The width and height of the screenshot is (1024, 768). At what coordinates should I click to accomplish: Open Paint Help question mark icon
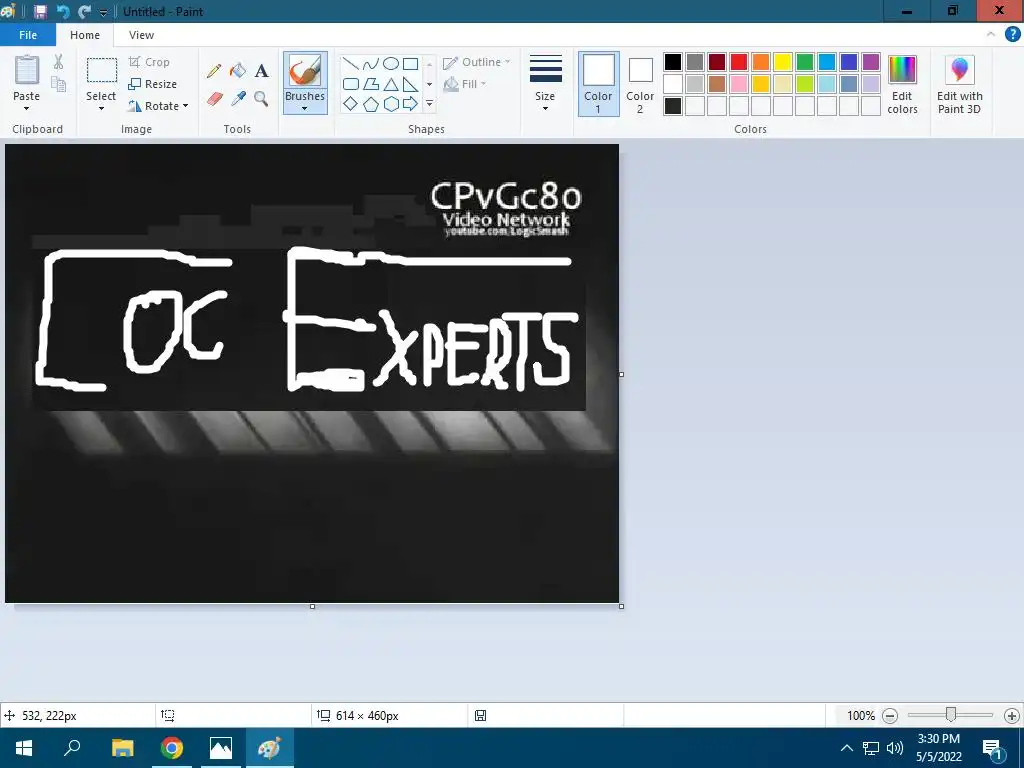(x=1012, y=35)
